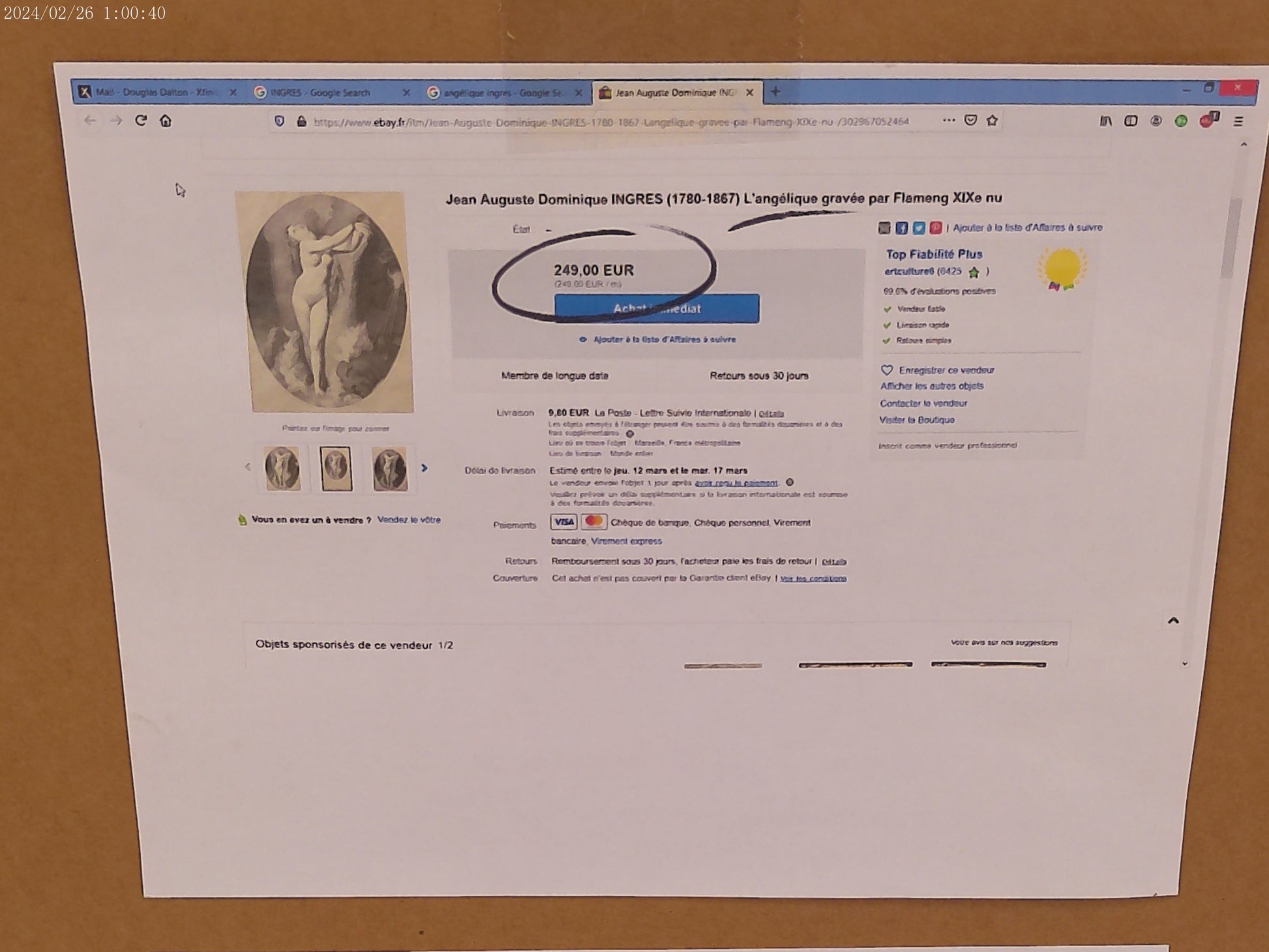Open page actions three-dot menu

[949, 120]
